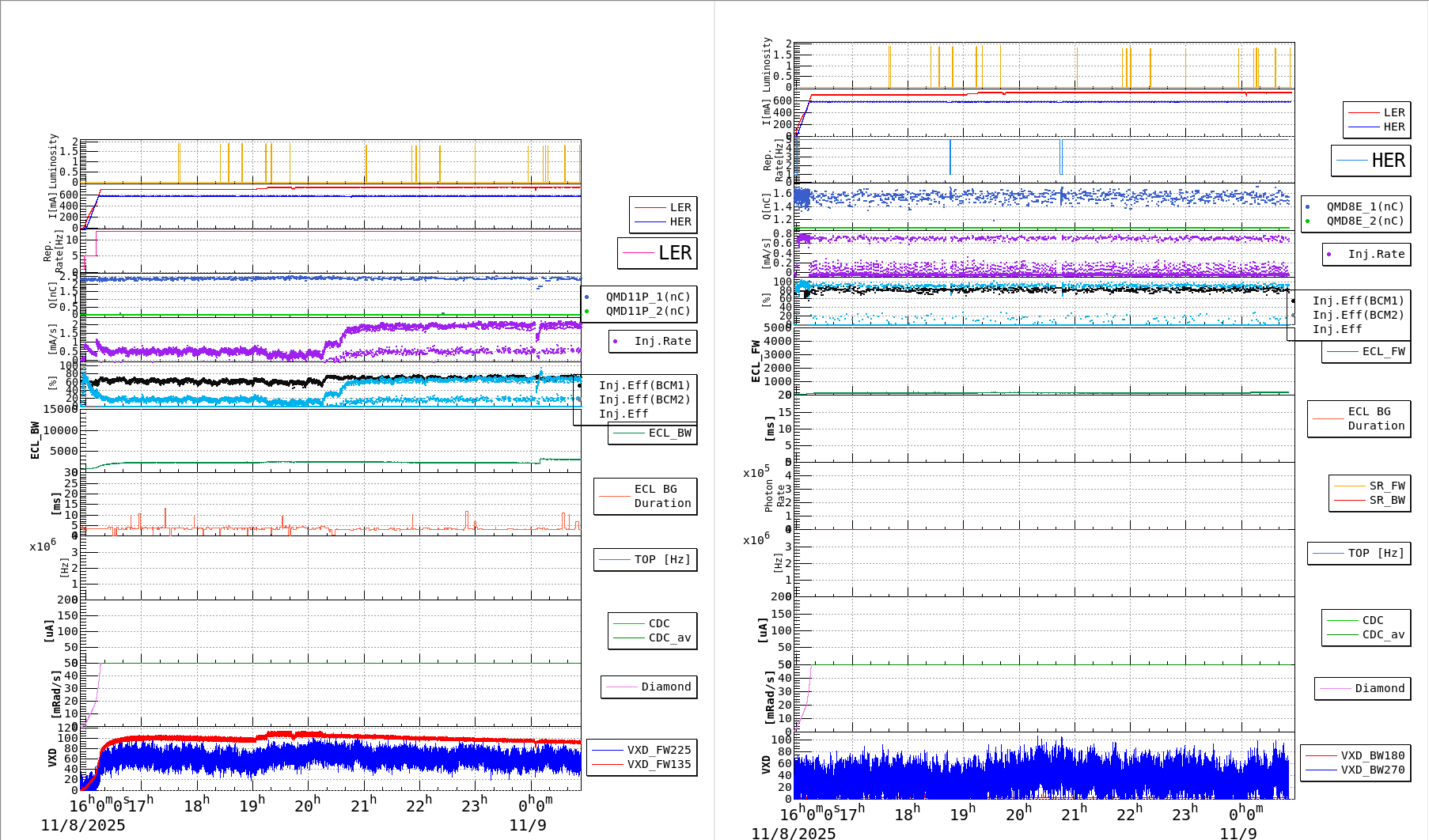Click the QMD11P_2(nC) green legend marker

pos(587,311)
